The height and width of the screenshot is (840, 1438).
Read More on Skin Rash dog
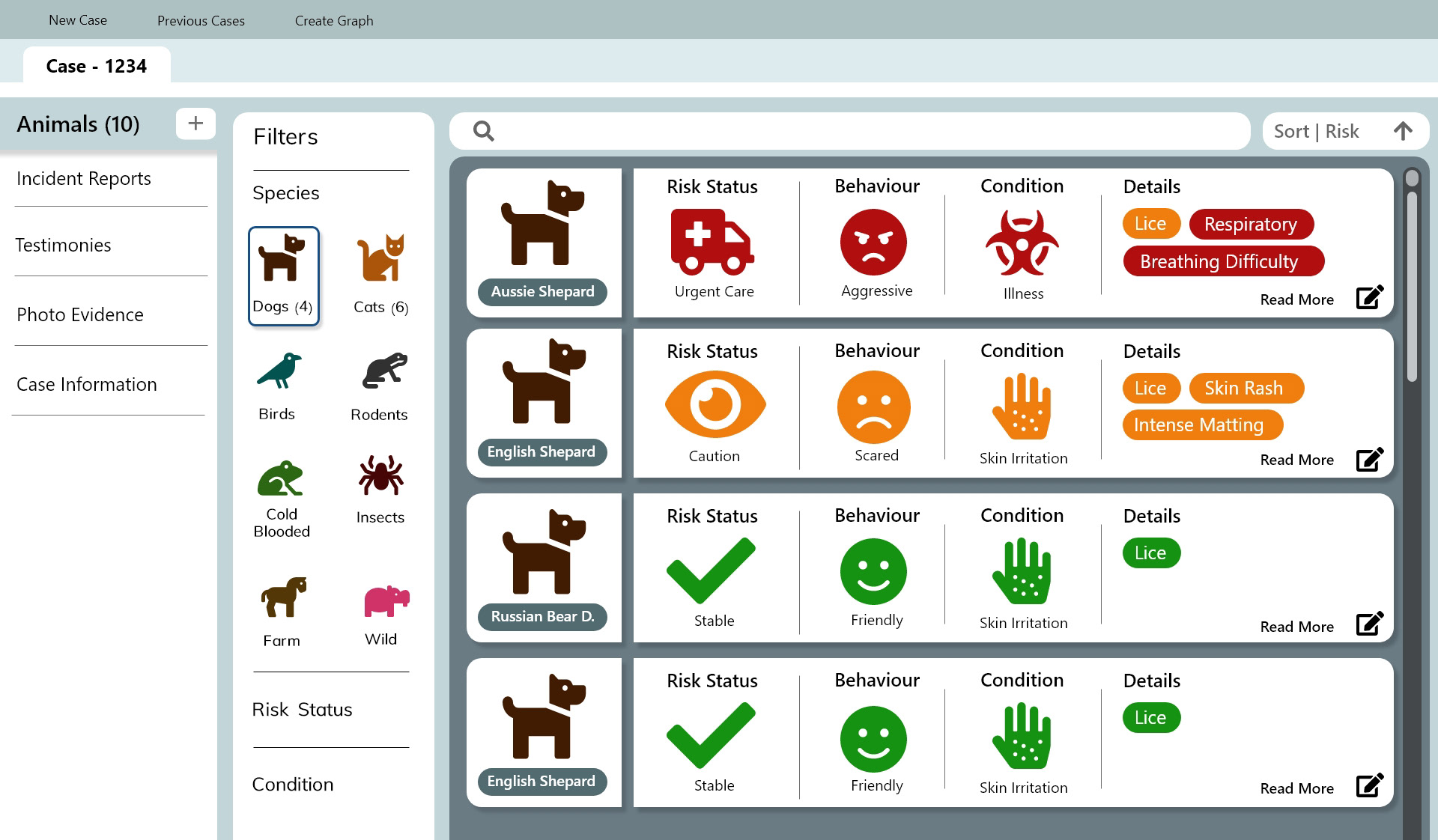click(1296, 460)
